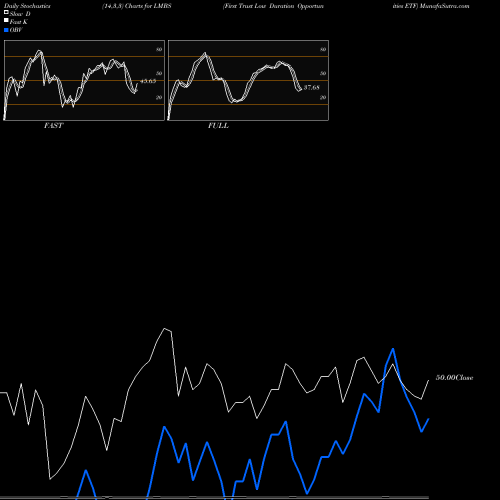Screen dimensions: 500x500
Task: Click the Slow D legend color swatch
Action: pos(6,12)
